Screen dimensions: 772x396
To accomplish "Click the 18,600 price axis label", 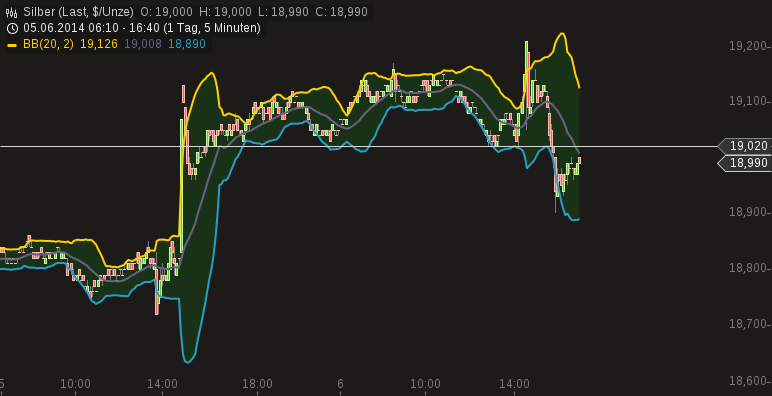I will pos(748,381).
